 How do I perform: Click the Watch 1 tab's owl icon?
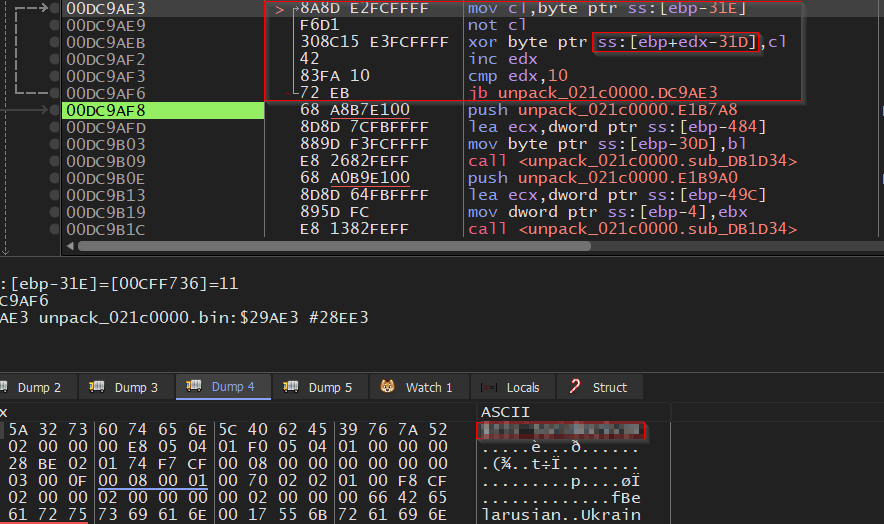[x=387, y=386]
